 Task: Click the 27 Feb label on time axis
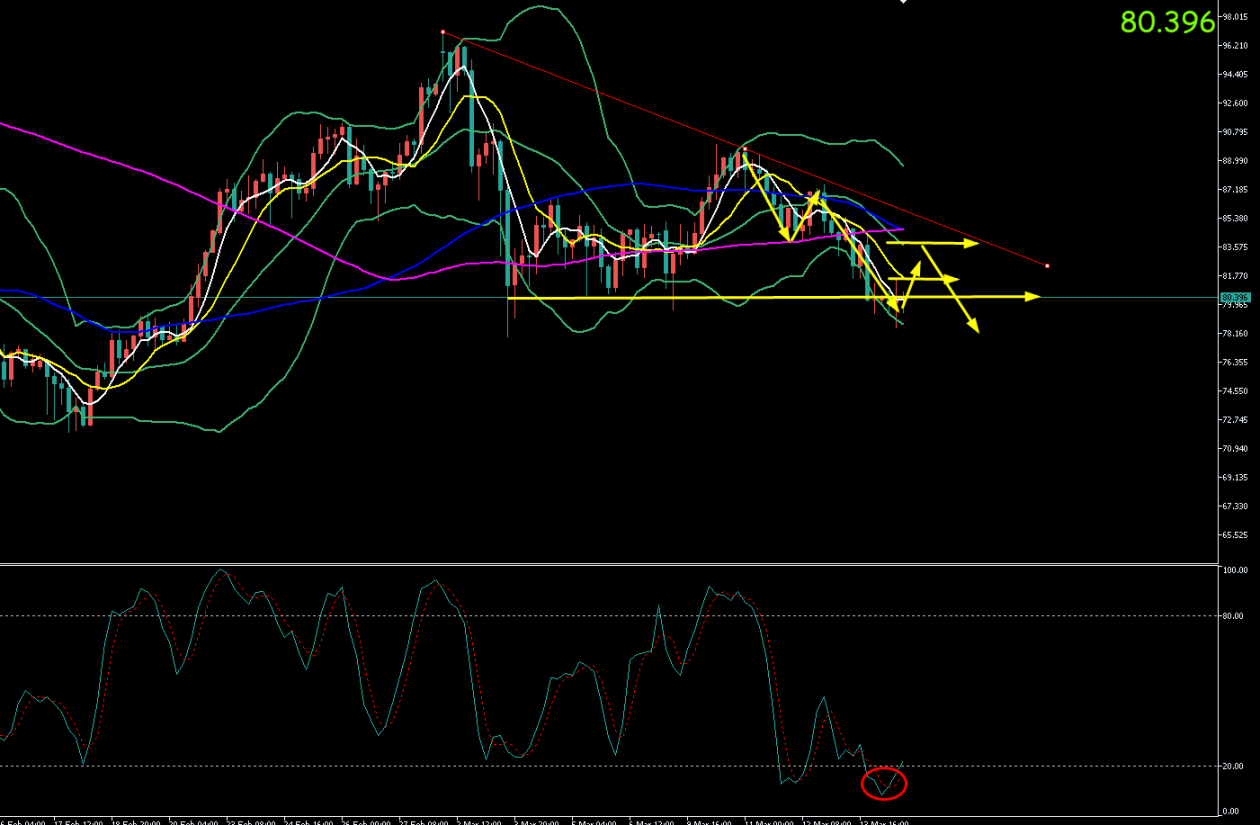click(x=424, y=821)
